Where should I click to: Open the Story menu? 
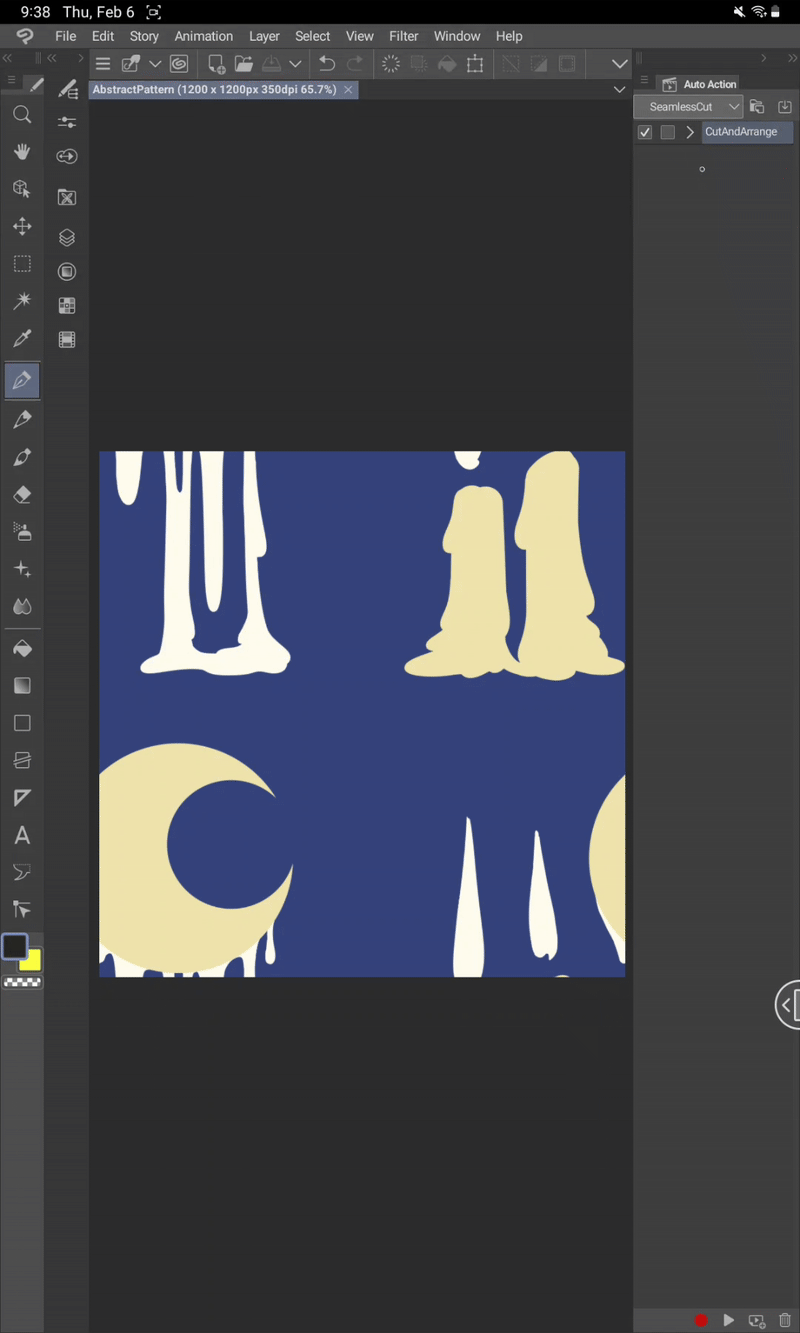tap(144, 36)
